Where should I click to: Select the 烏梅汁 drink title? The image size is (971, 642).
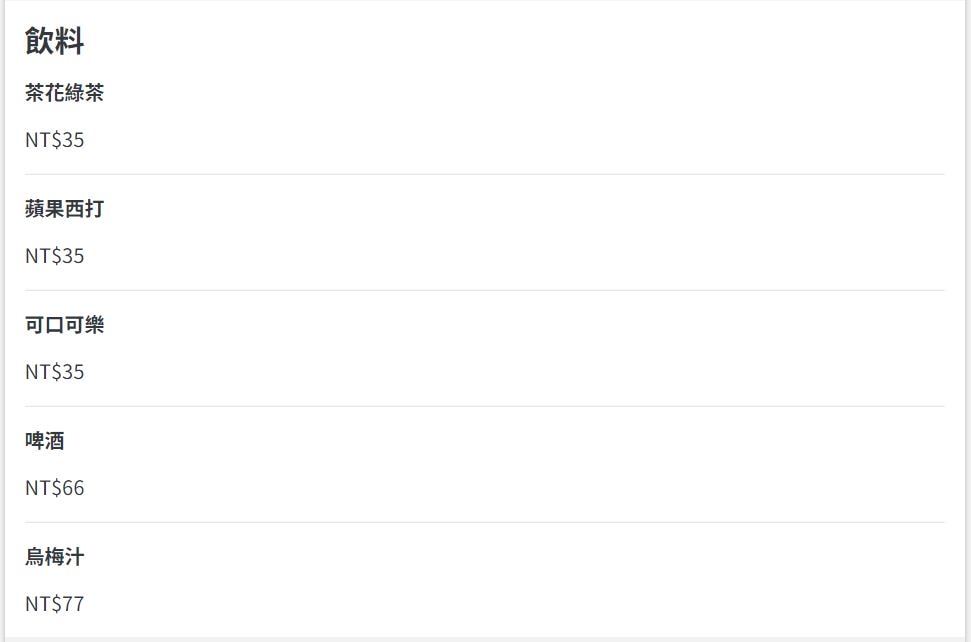(x=54, y=557)
